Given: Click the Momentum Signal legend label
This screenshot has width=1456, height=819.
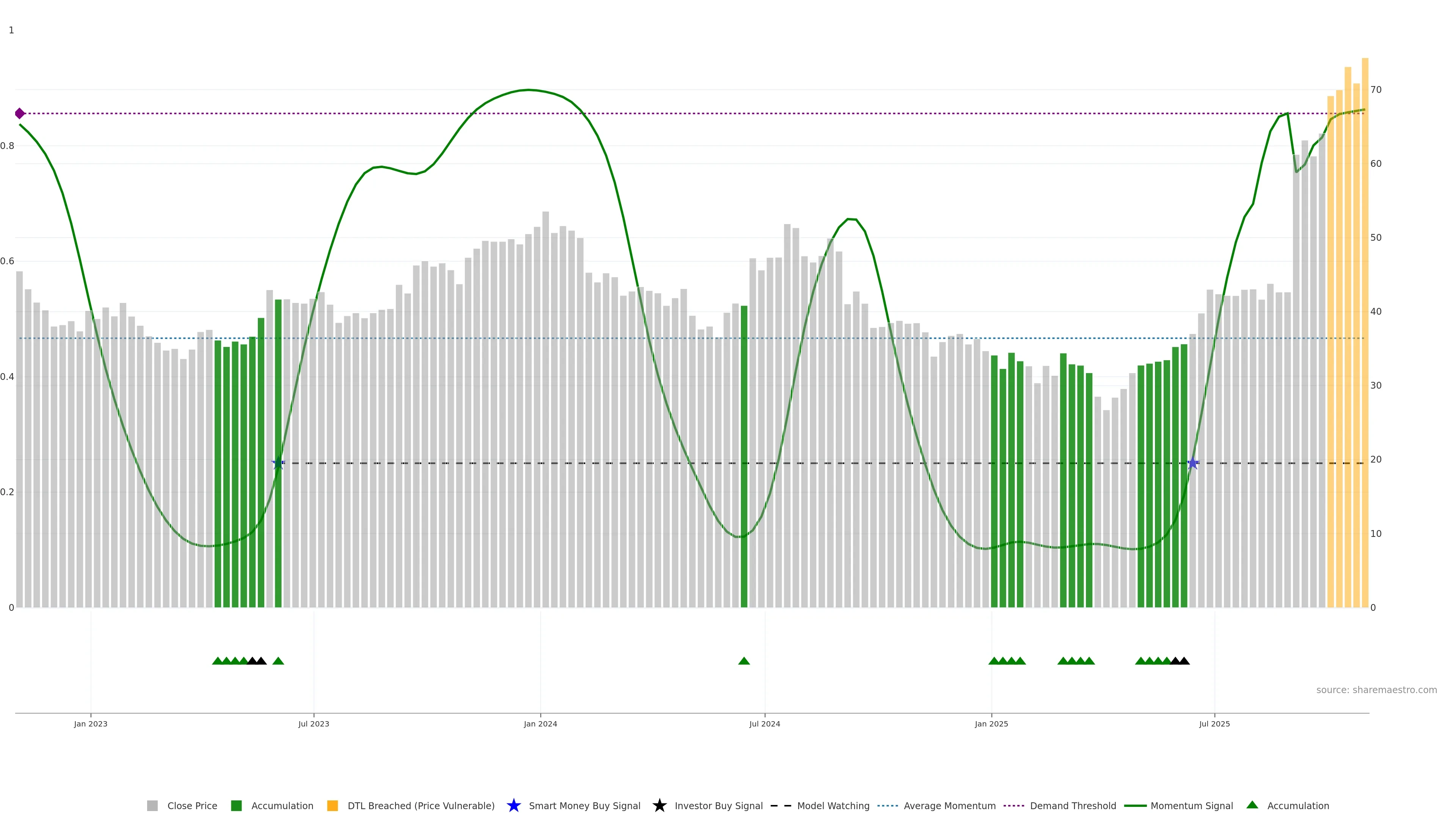Looking at the screenshot, I should (1191, 805).
